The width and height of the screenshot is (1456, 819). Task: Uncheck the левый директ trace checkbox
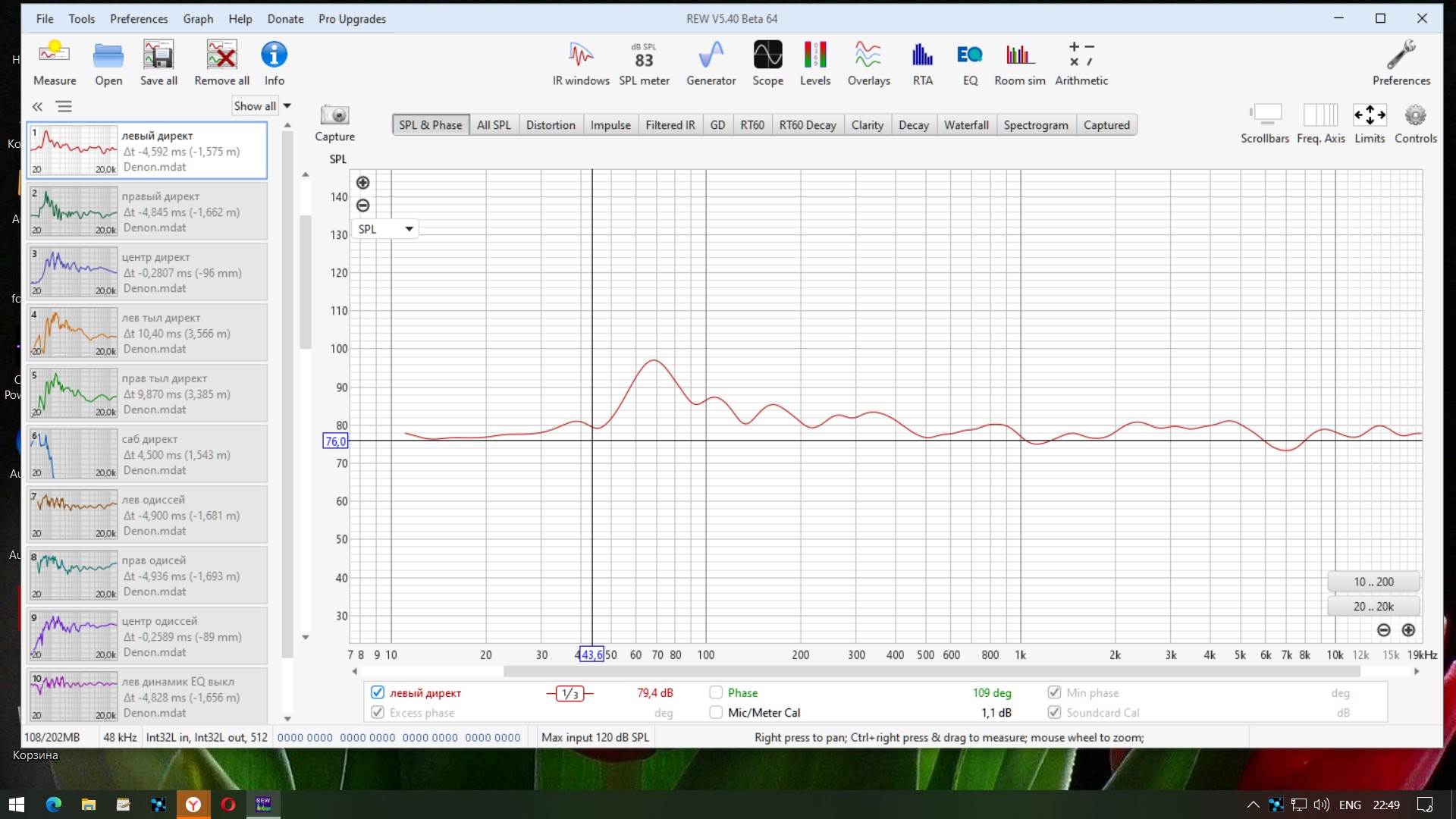(378, 692)
